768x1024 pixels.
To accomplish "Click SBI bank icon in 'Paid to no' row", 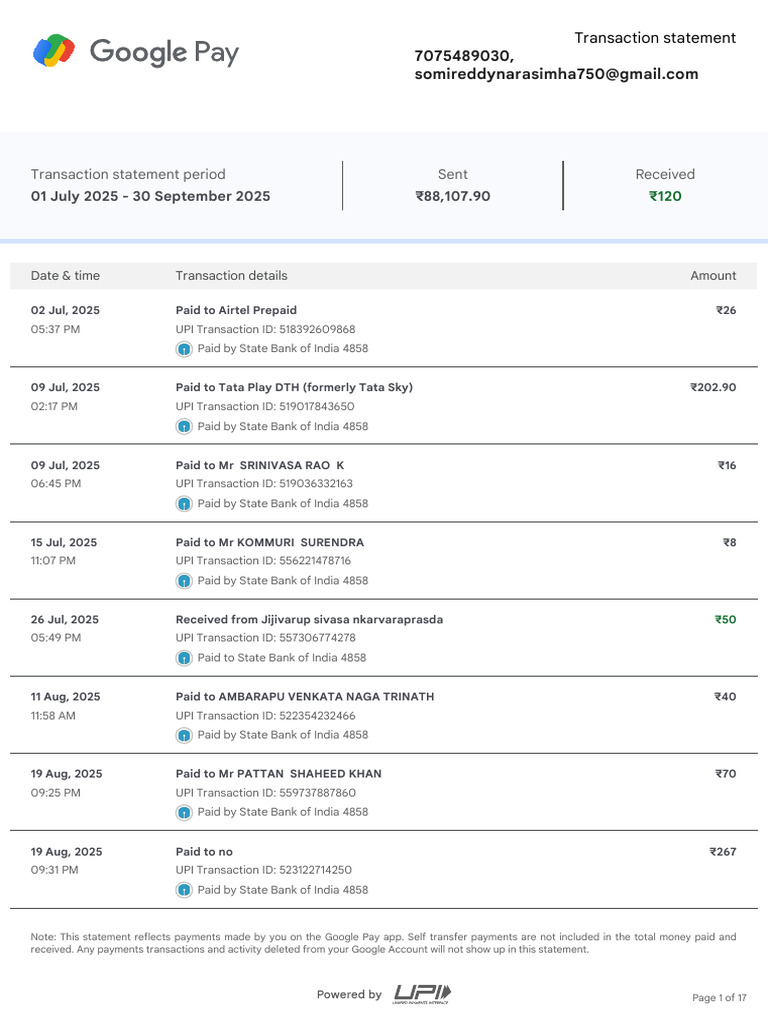I will (184, 889).
